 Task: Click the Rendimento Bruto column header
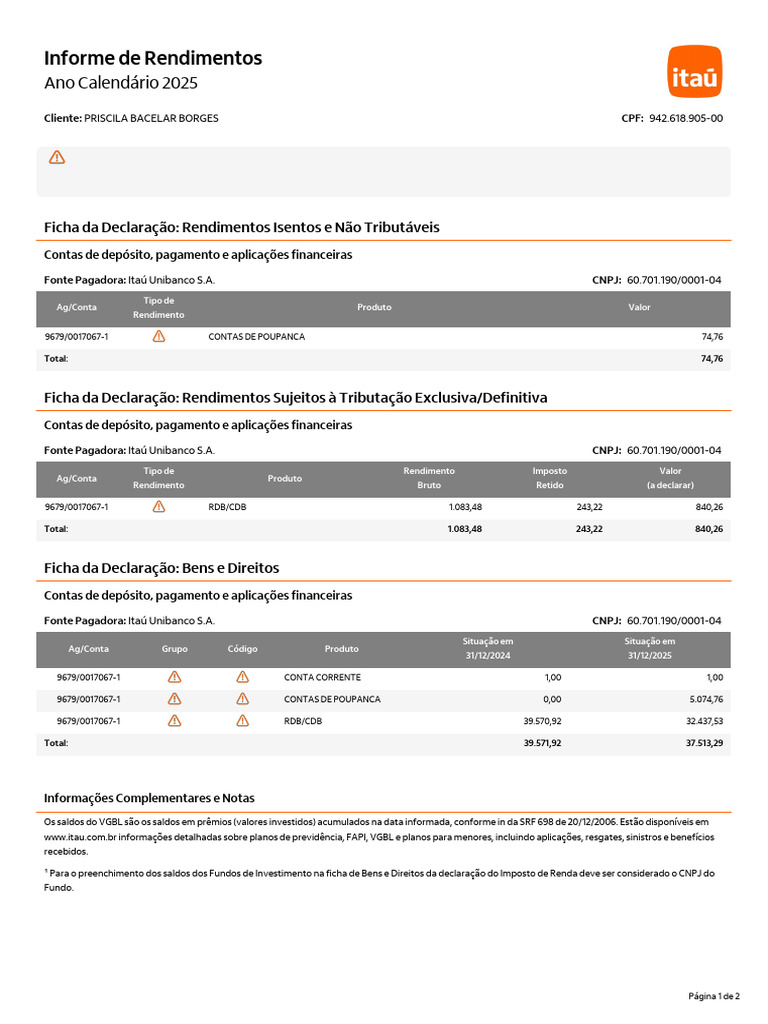pyautogui.click(x=429, y=478)
